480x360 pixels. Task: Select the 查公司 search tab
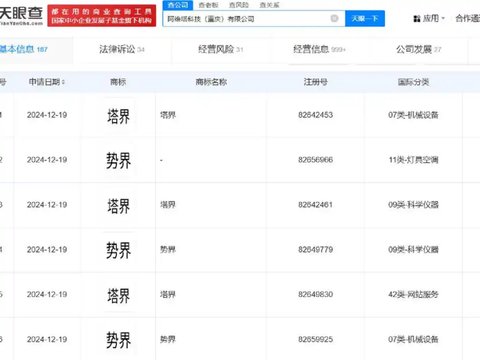[178, 5]
